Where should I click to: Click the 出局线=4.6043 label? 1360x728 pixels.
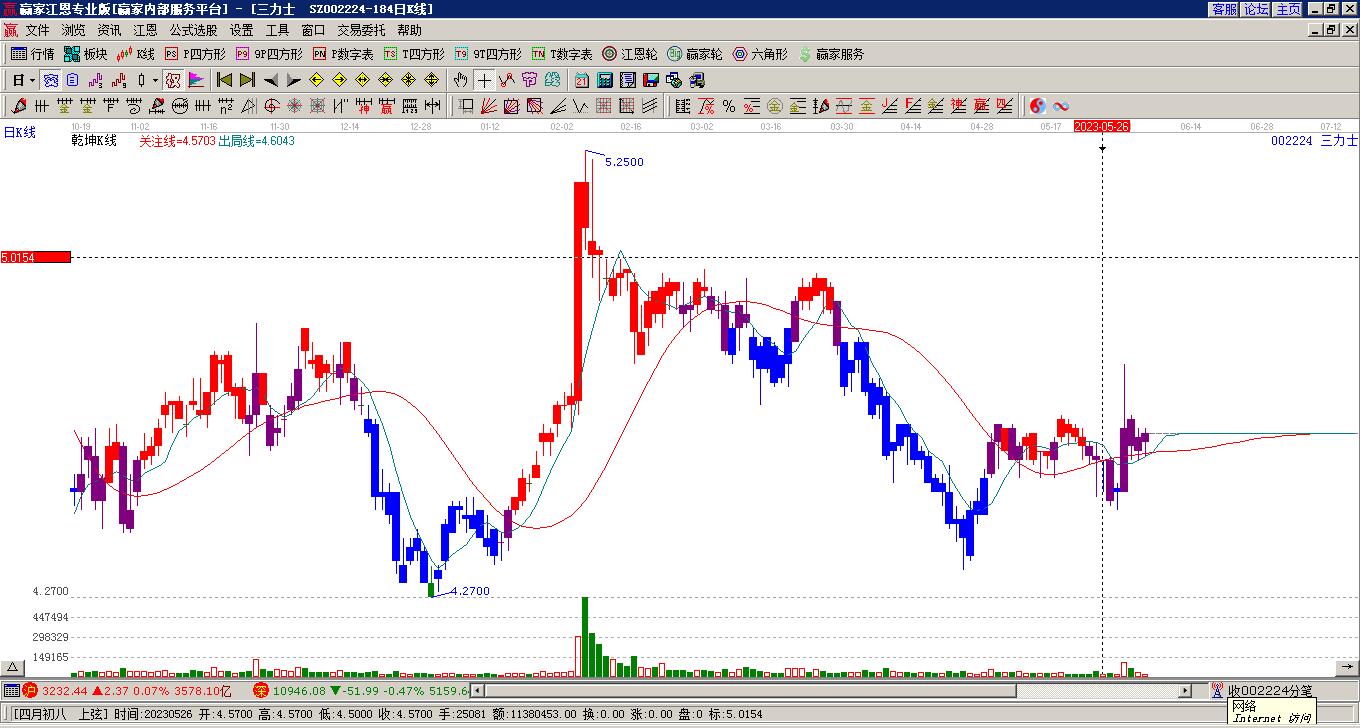click(256, 141)
